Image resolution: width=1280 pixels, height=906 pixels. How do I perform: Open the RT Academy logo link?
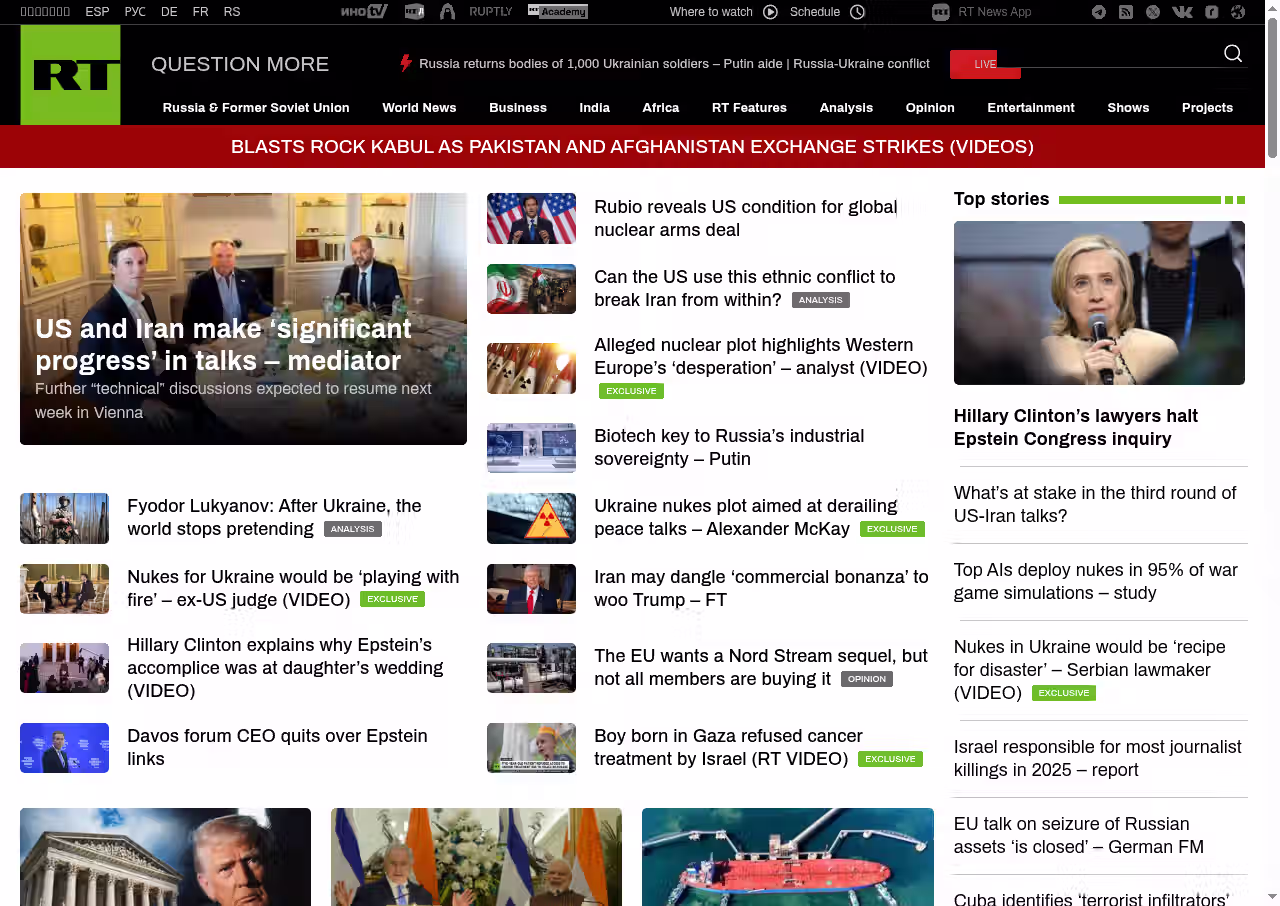(x=558, y=12)
